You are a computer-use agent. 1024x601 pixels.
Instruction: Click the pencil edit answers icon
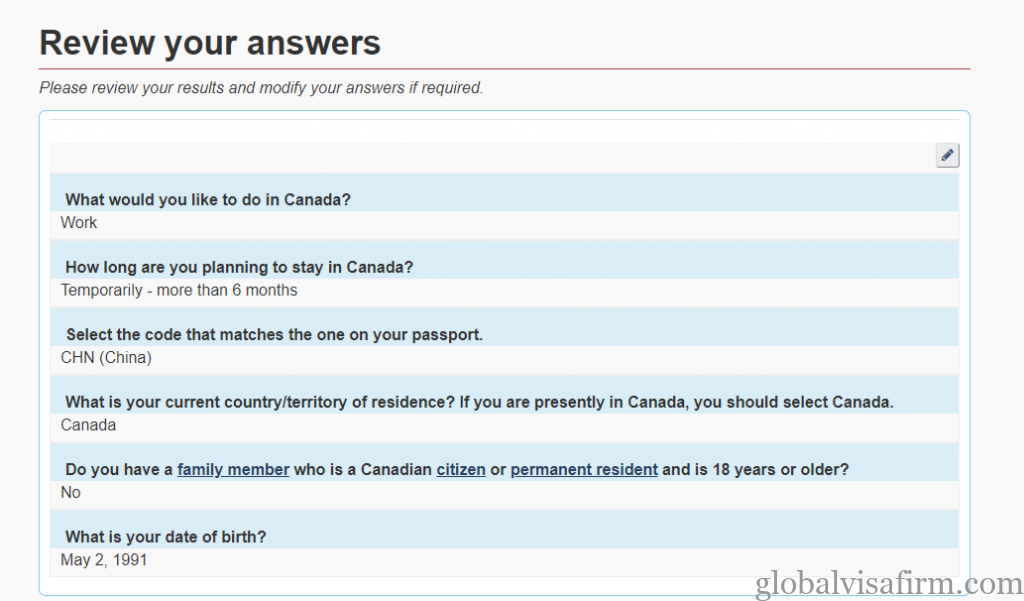click(x=947, y=155)
